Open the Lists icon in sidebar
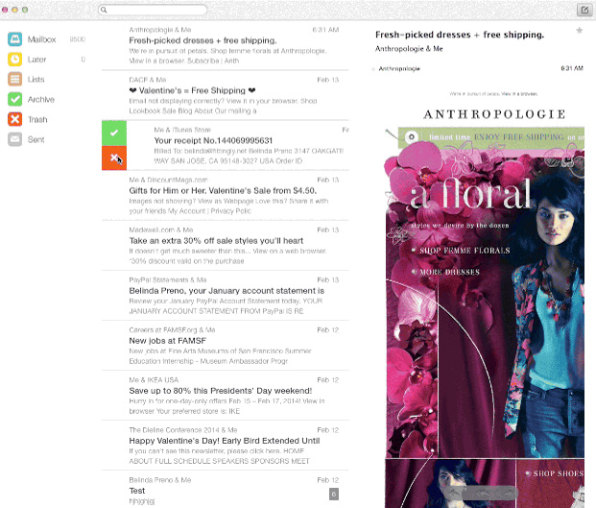This screenshot has height=508, width=596. click(x=15, y=79)
